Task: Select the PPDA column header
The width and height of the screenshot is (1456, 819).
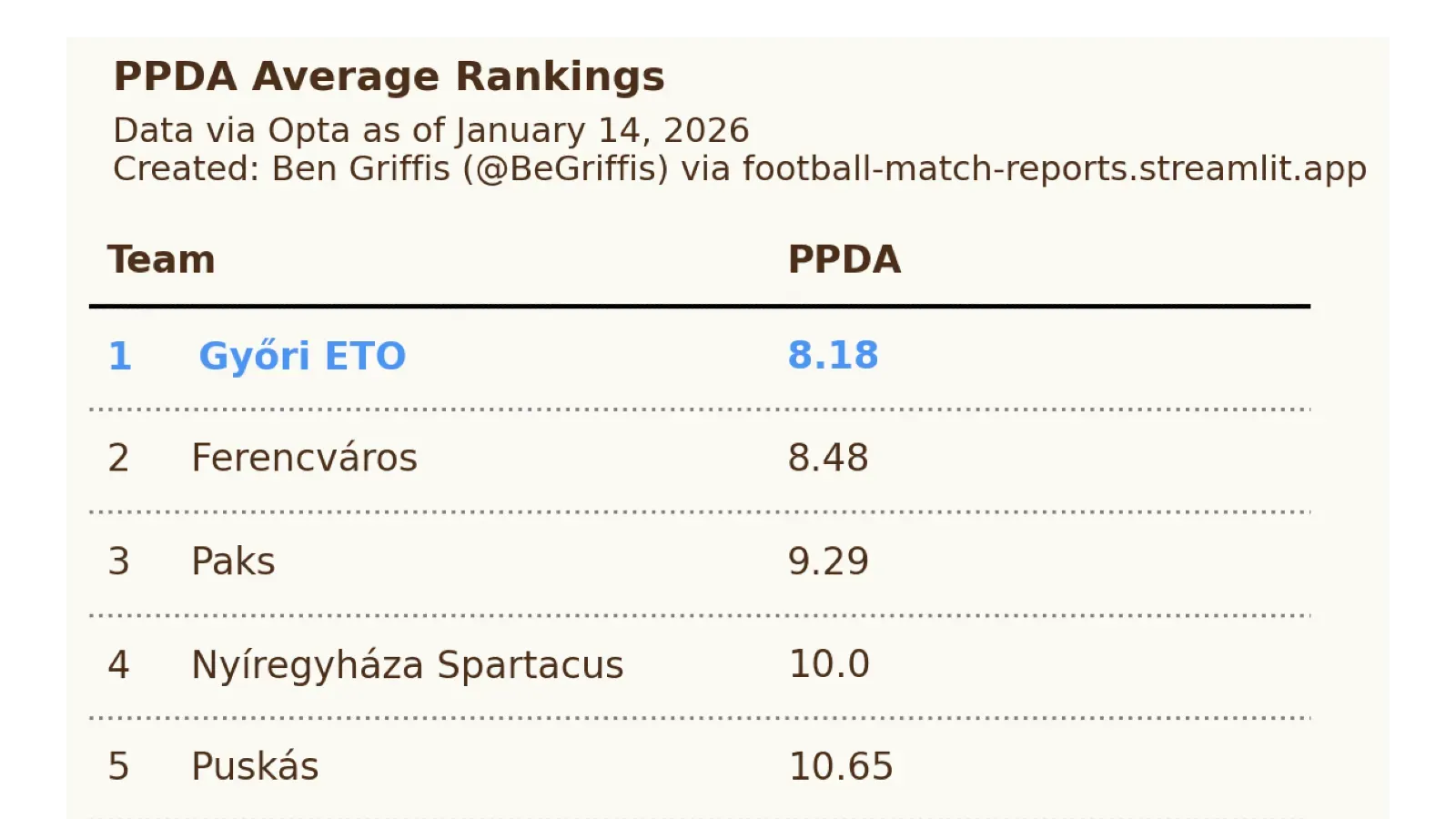Action: point(844,259)
